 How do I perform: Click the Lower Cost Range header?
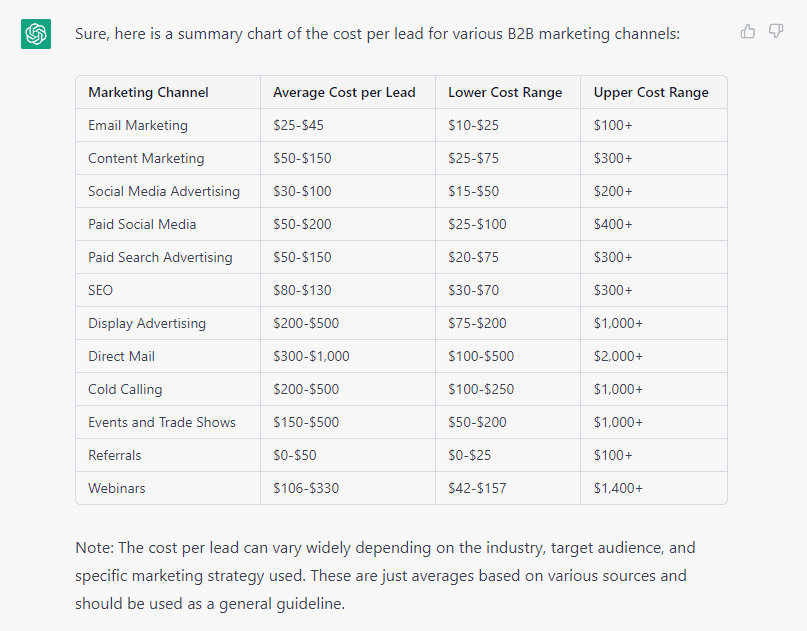tap(506, 92)
